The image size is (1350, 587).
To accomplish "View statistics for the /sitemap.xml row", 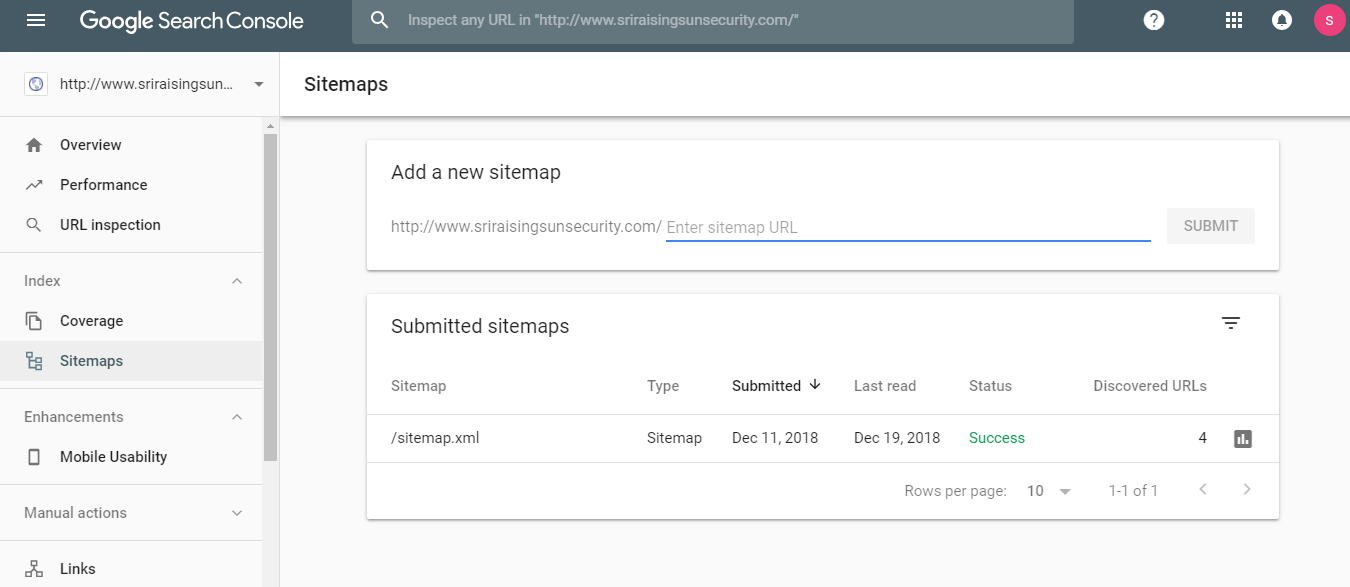I will pos(1242,438).
